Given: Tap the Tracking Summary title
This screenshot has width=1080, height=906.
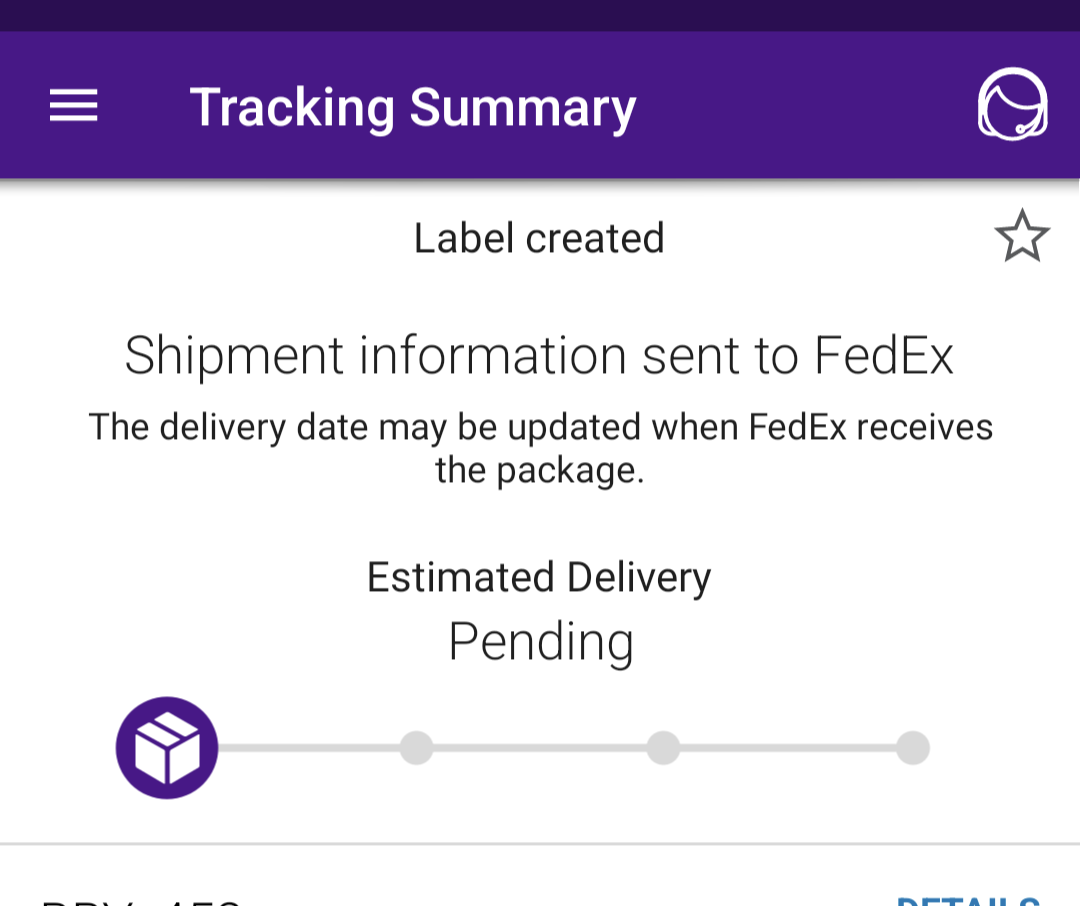Looking at the screenshot, I should [413, 107].
